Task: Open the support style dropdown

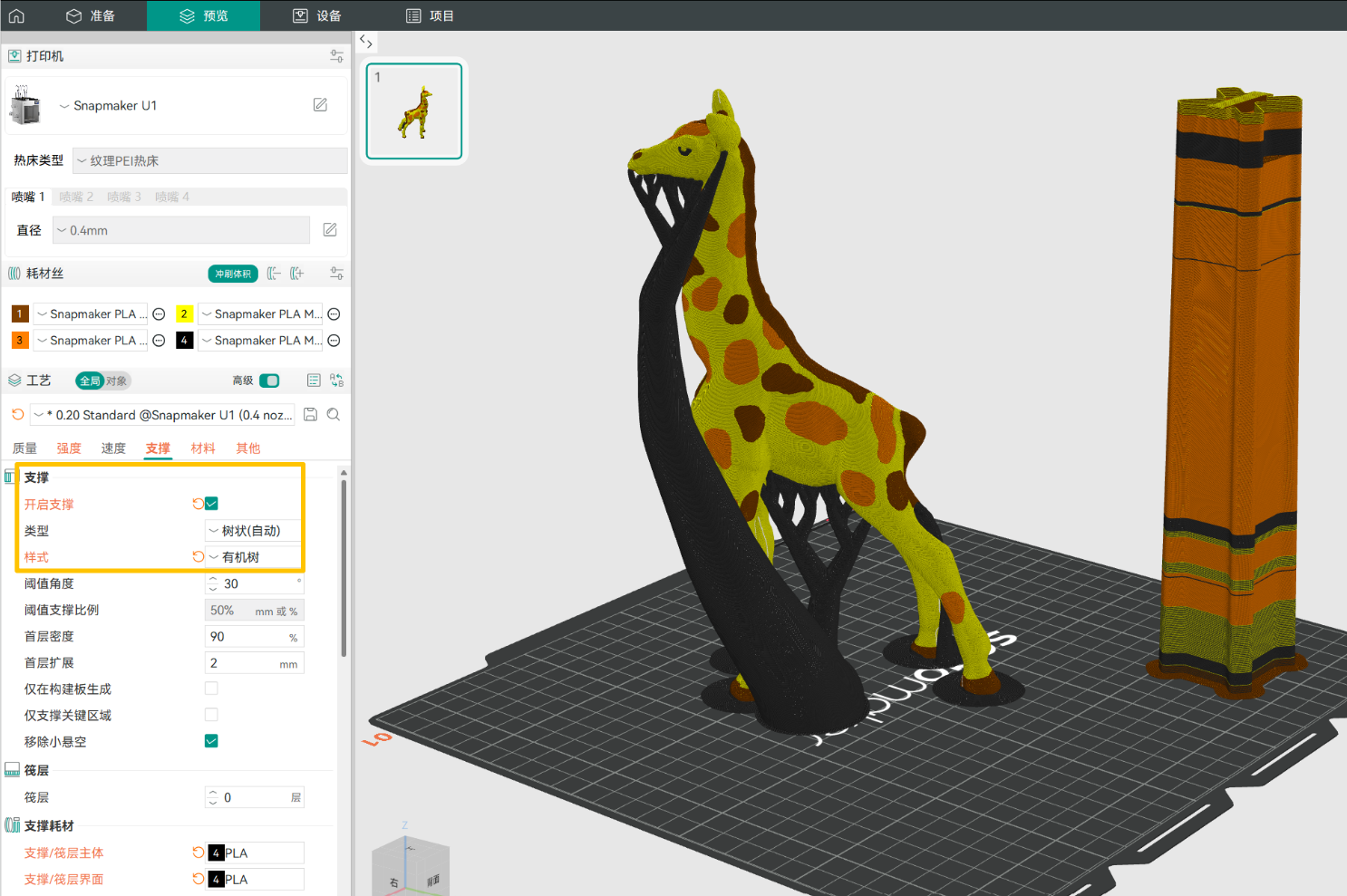Action: [254, 557]
